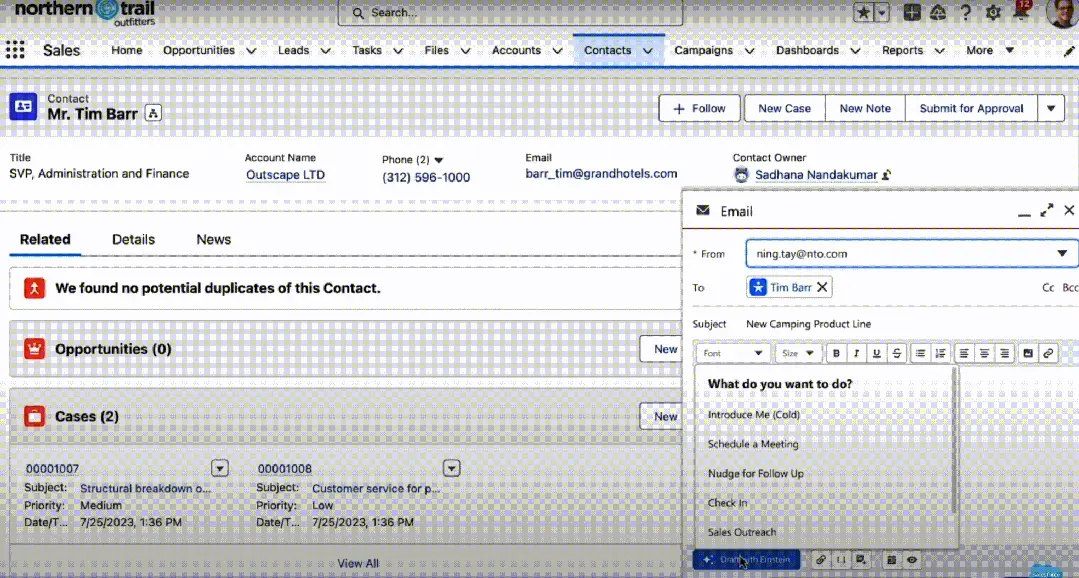Open the More navigation dropdown

coord(990,50)
